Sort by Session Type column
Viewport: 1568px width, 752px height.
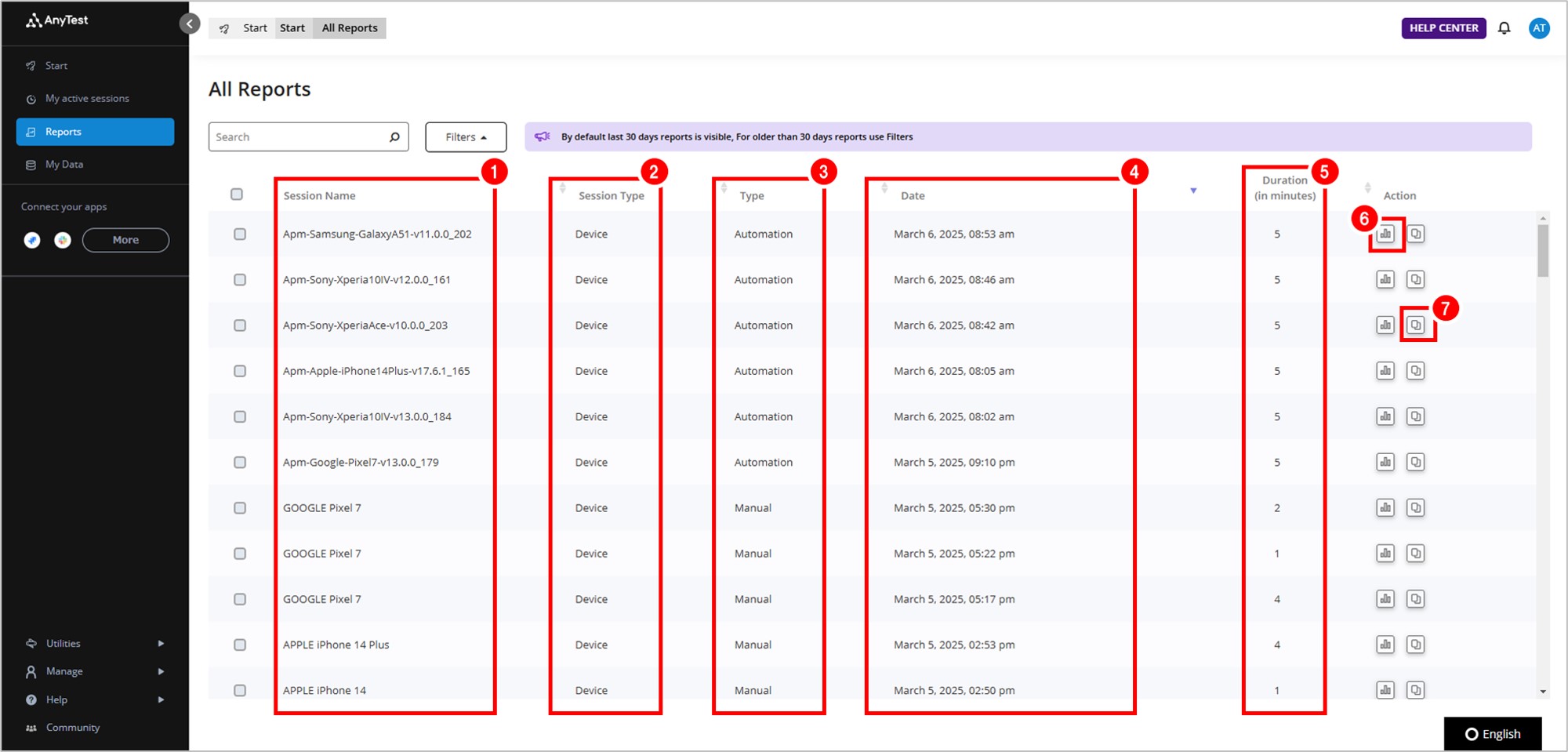click(x=563, y=188)
